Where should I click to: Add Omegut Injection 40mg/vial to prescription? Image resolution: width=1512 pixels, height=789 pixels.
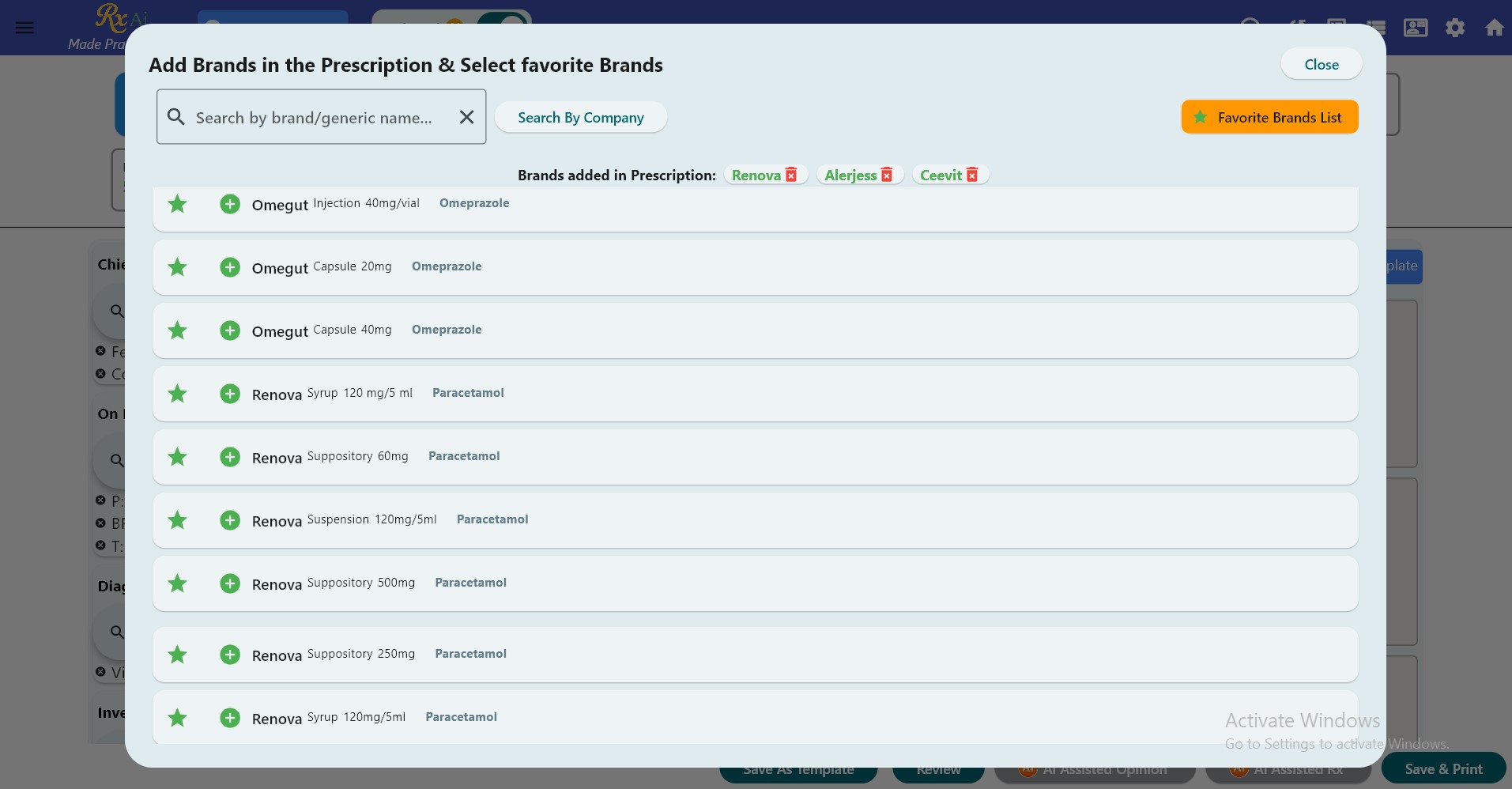pyautogui.click(x=229, y=204)
